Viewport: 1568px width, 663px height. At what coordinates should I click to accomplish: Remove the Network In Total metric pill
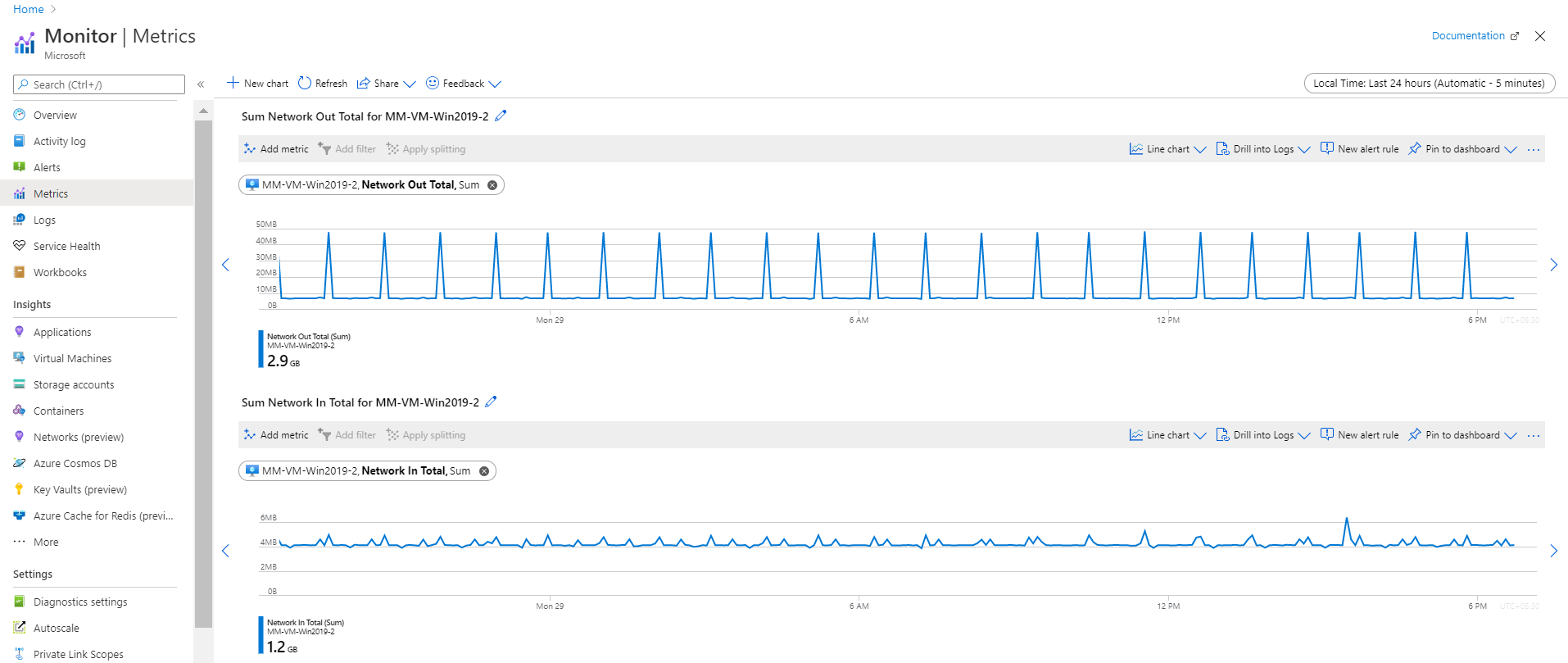point(484,471)
